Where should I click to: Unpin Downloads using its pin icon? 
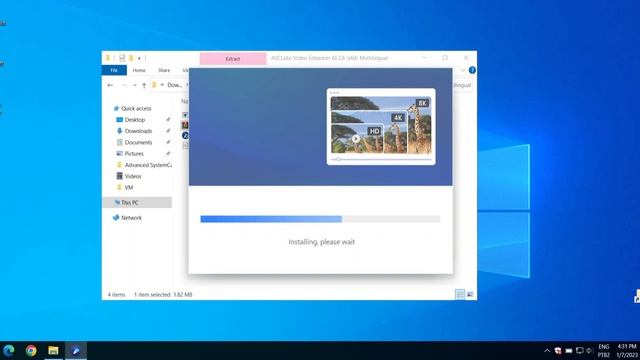click(x=168, y=131)
